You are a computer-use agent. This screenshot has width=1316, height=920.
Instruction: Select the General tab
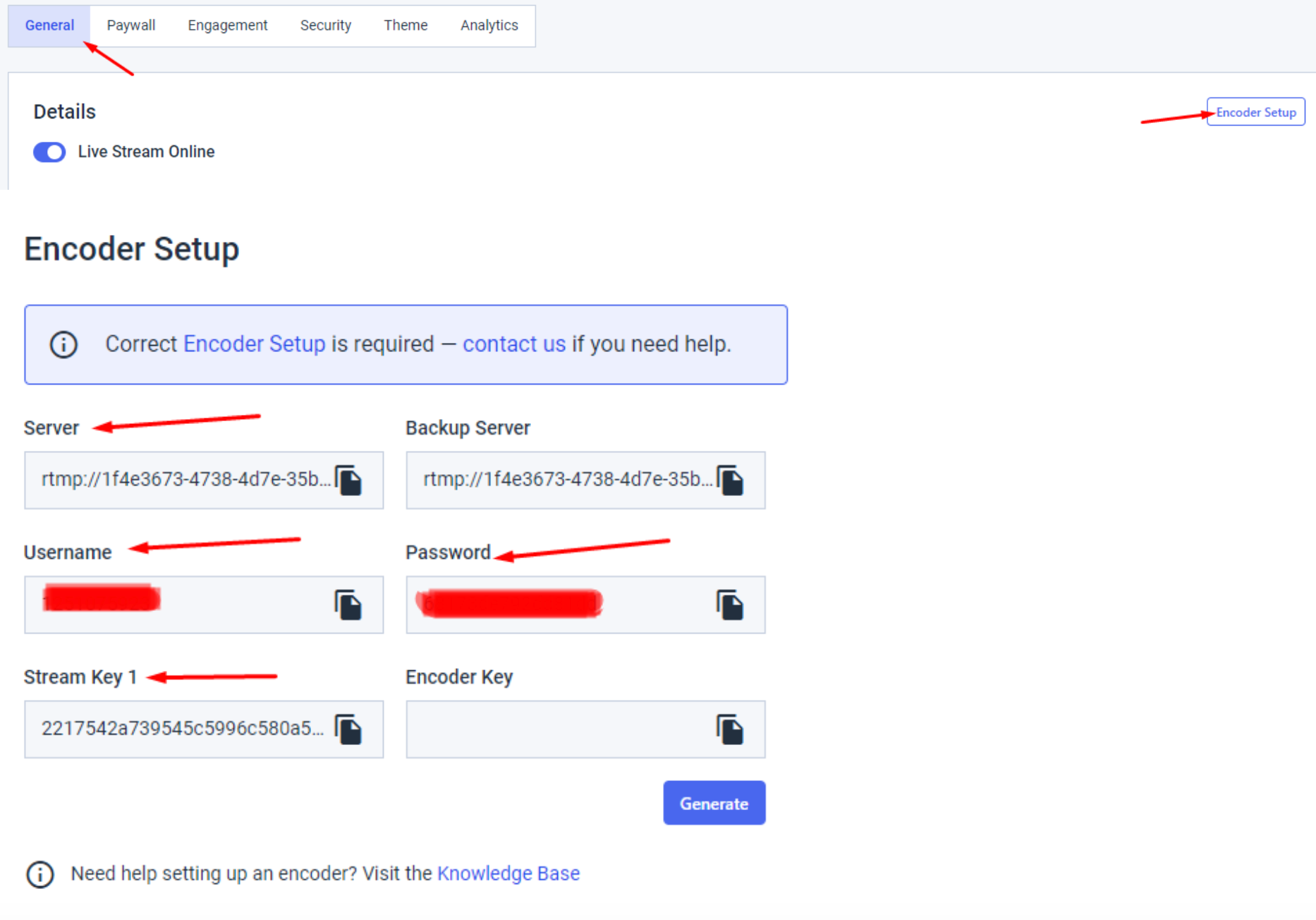[x=49, y=25]
